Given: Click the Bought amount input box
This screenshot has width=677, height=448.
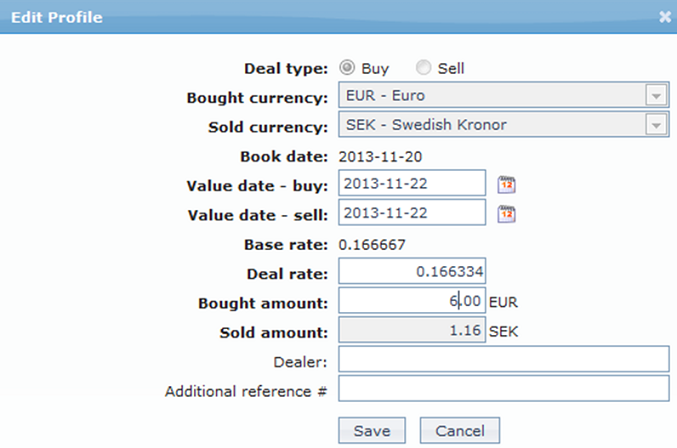Looking at the screenshot, I should pos(412,300).
